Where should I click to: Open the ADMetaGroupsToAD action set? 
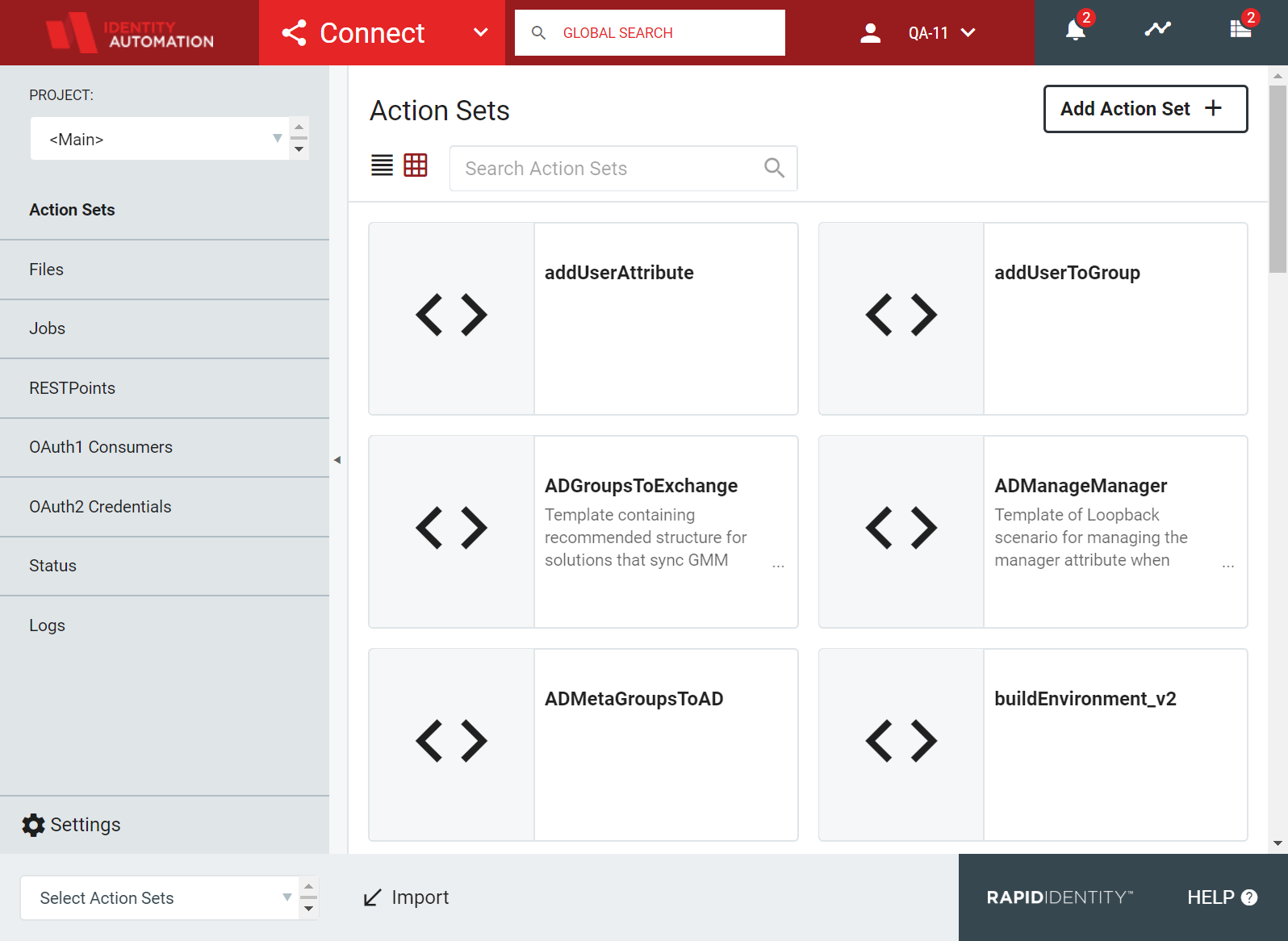tap(634, 699)
